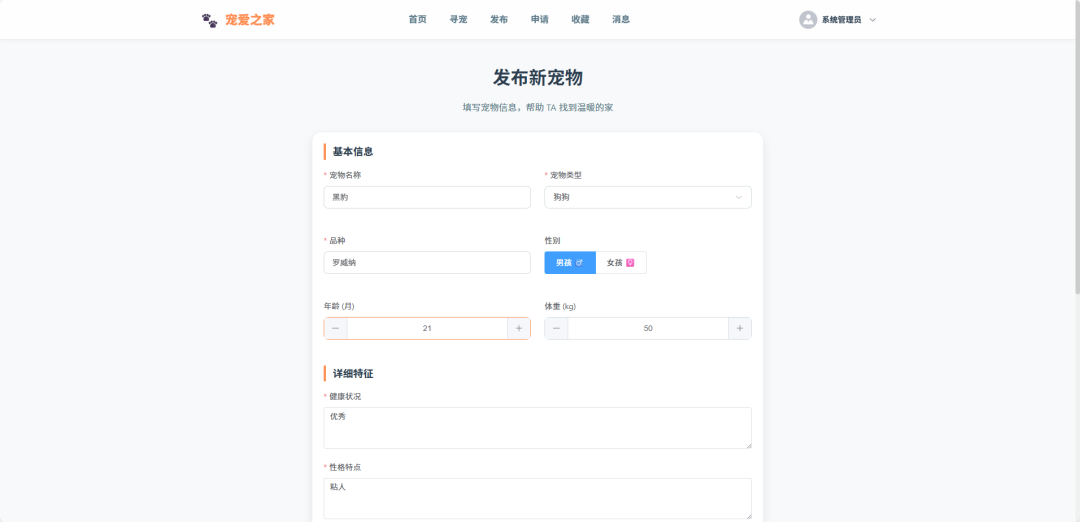The height and width of the screenshot is (522, 1080).
Task: Focus the 健康状况 text area
Action: tap(537, 428)
